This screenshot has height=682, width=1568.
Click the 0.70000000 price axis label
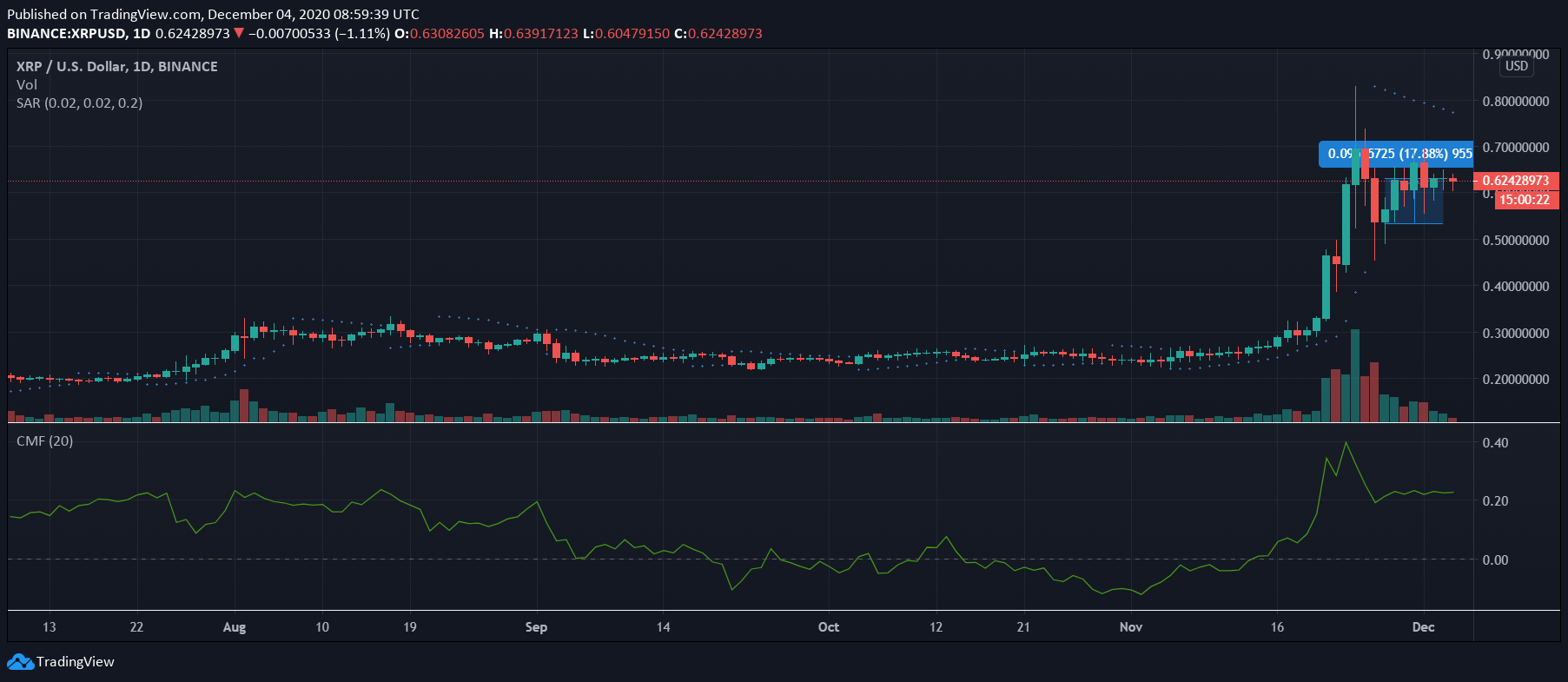[1516, 148]
